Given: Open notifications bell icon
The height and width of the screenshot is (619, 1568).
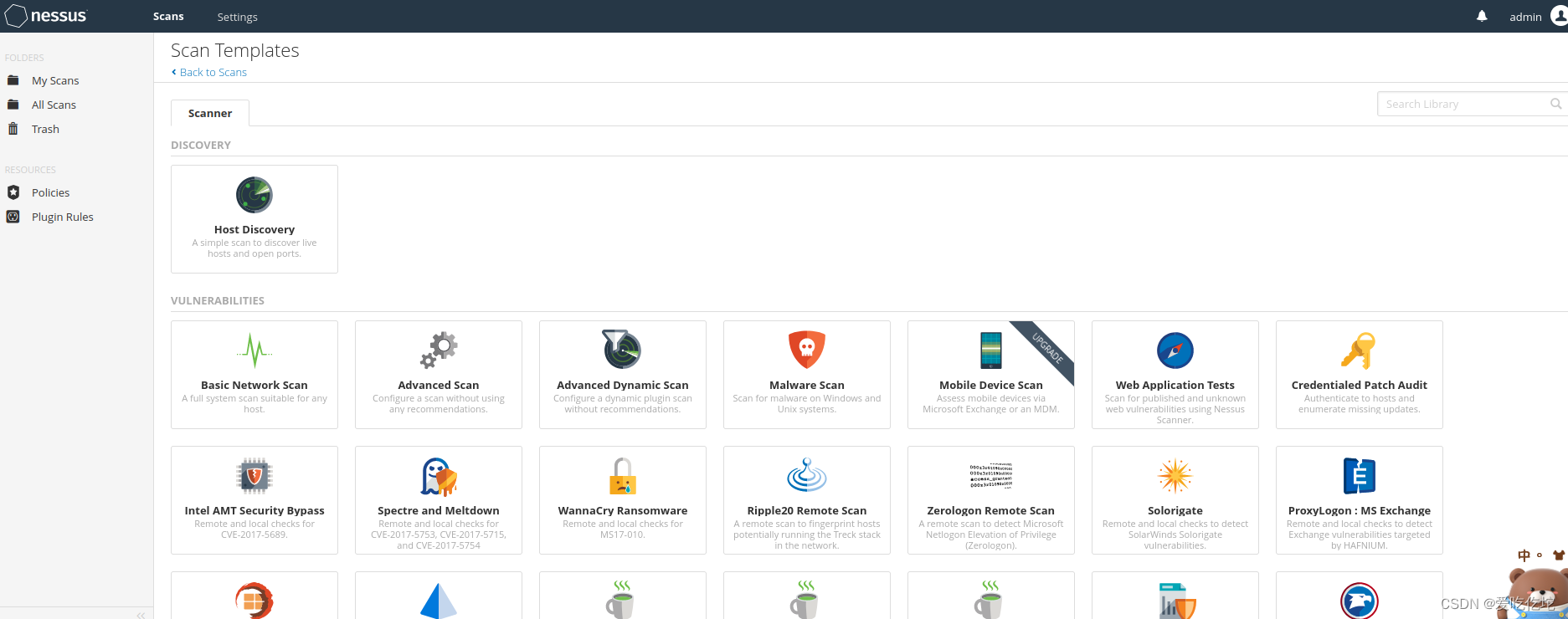Looking at the screenshot, I should (x=1482, y=16).
